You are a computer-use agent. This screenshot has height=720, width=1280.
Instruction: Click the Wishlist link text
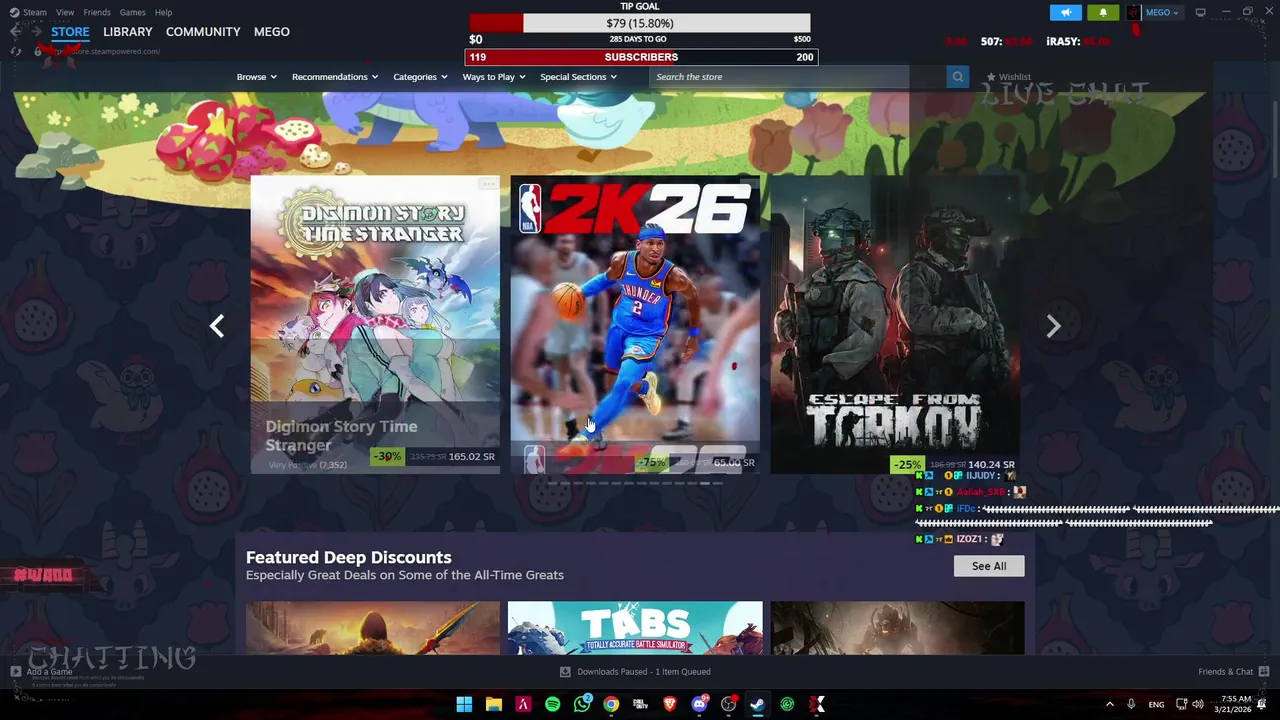tap(1014, 77)
